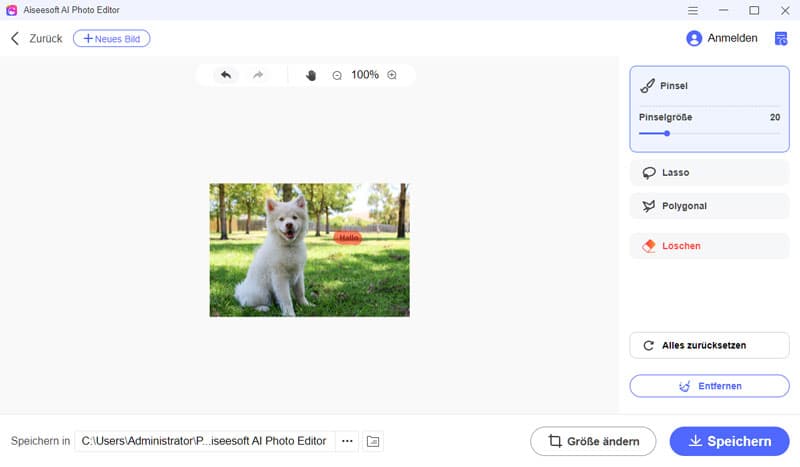Click the zoom out magnifier icon
Viewport: 800px width, 467px height.
[x=337, y=75]
